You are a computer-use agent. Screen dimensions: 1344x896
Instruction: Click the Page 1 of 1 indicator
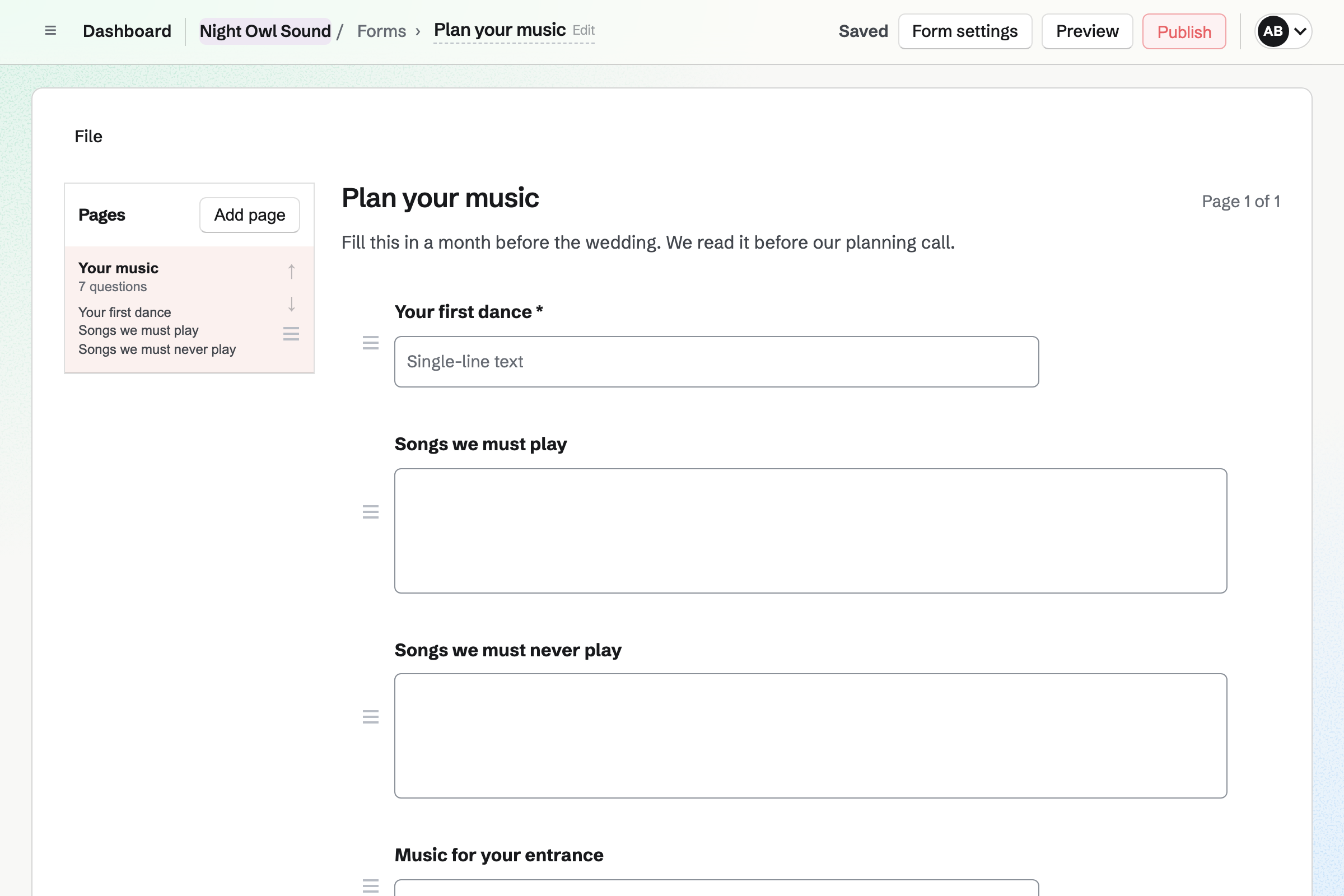tap(1240, 202)
